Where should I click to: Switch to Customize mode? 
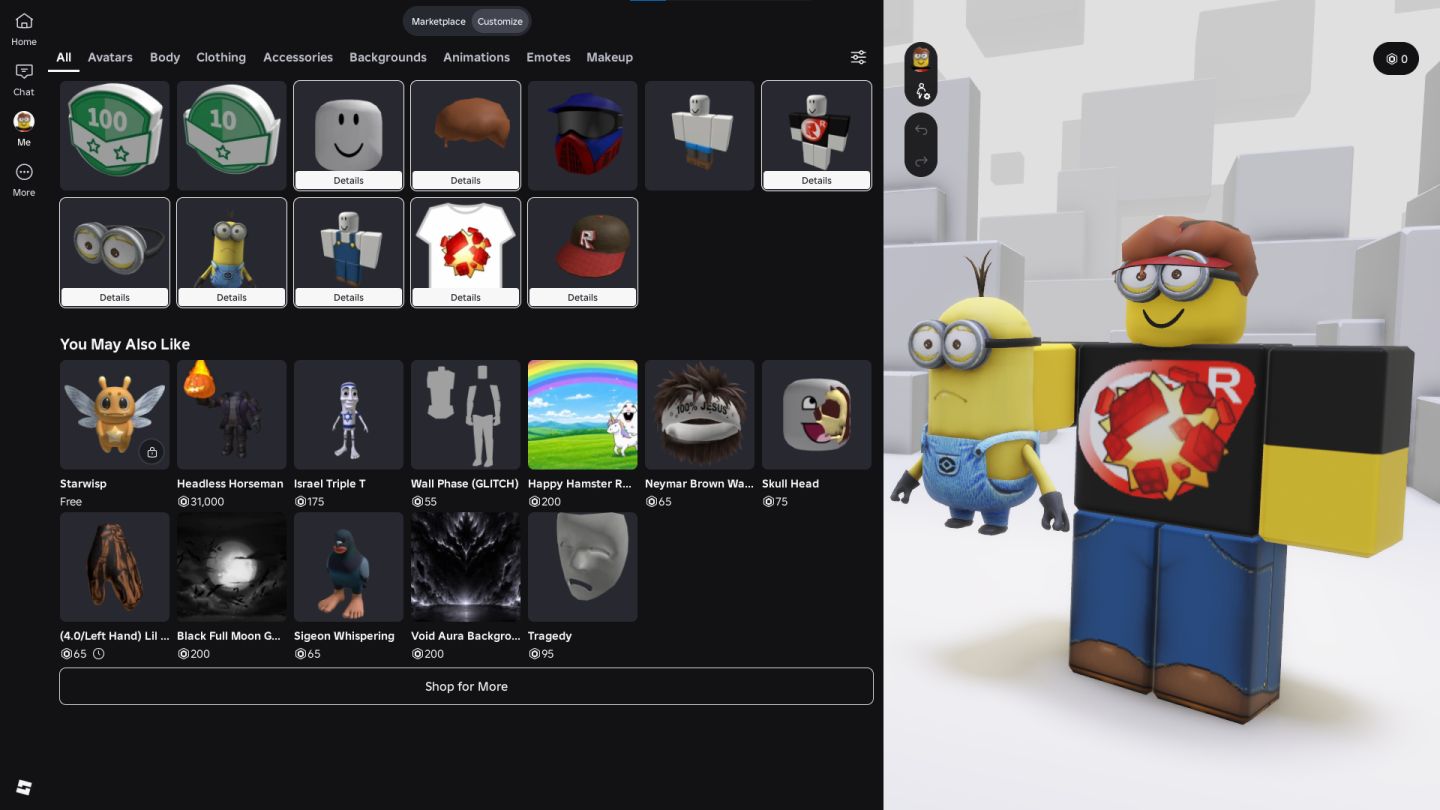click(x=500, y=21)
